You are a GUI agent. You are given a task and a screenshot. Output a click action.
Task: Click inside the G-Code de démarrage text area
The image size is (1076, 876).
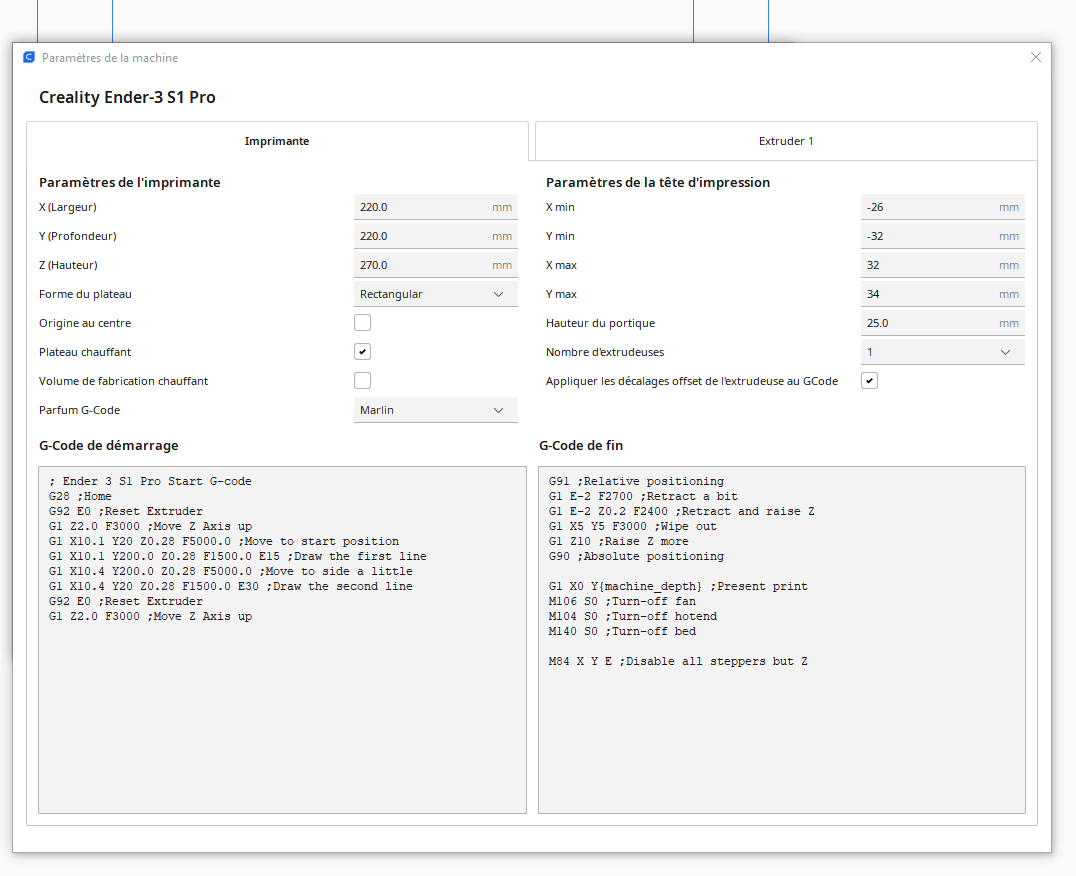point(282,700)
